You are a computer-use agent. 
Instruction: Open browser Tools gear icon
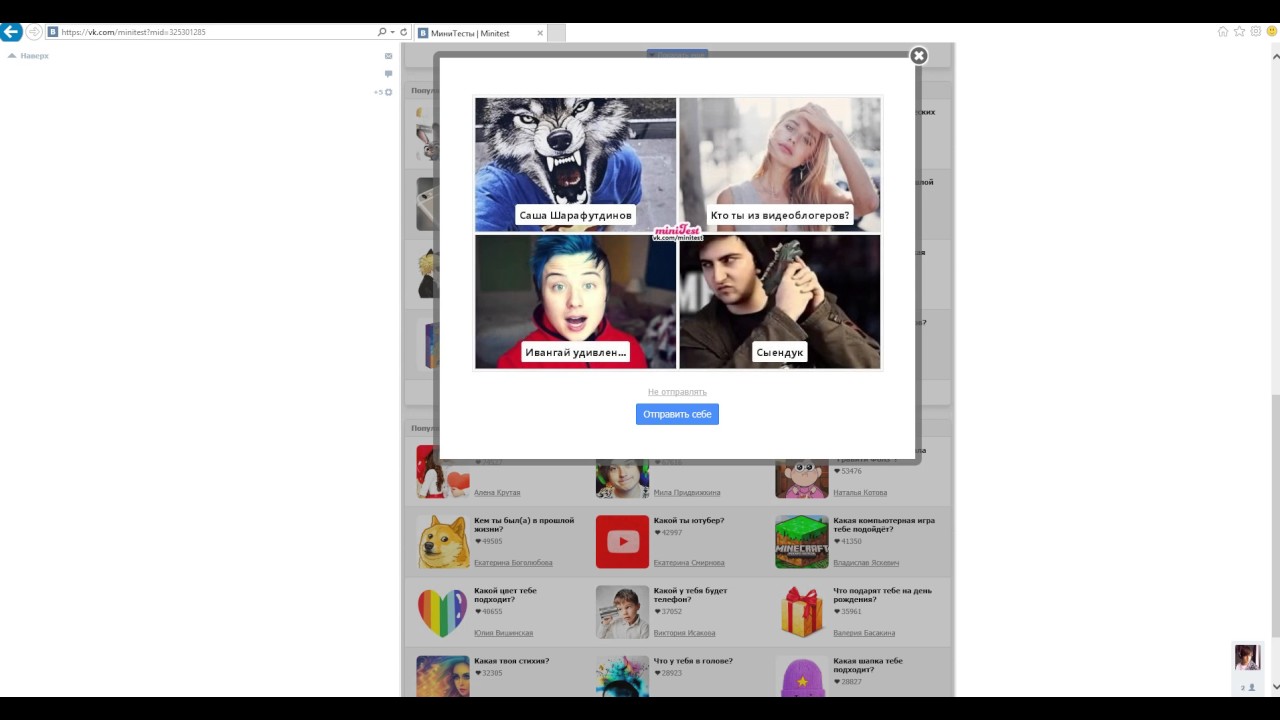[1256, 32]
